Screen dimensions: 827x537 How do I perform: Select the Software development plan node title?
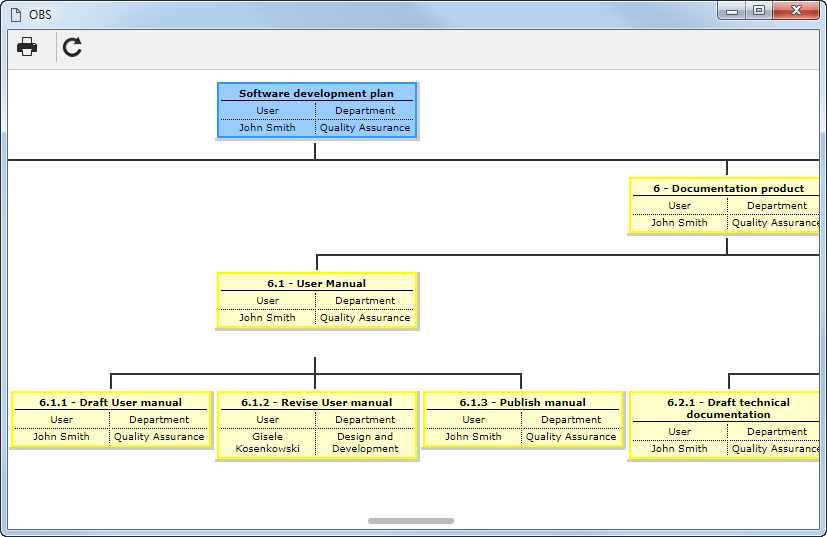pos(316,93)
